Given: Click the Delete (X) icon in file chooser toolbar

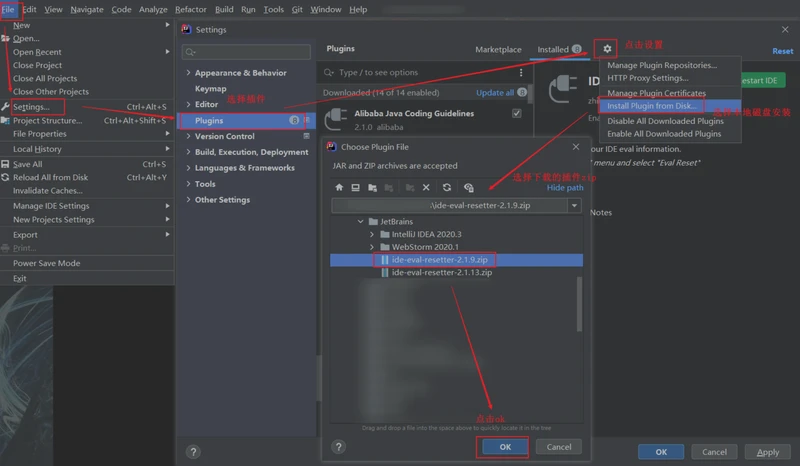Looking at the screenshot, I should pyautogui.click(x=426, y=187).
